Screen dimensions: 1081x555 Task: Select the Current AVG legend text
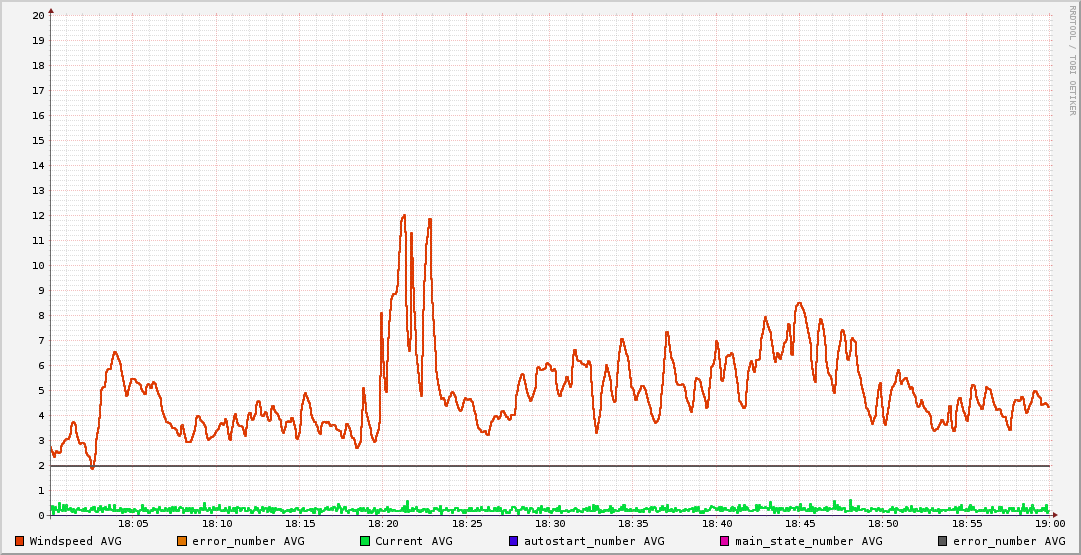pyautogui.click(x=413, y=541)
